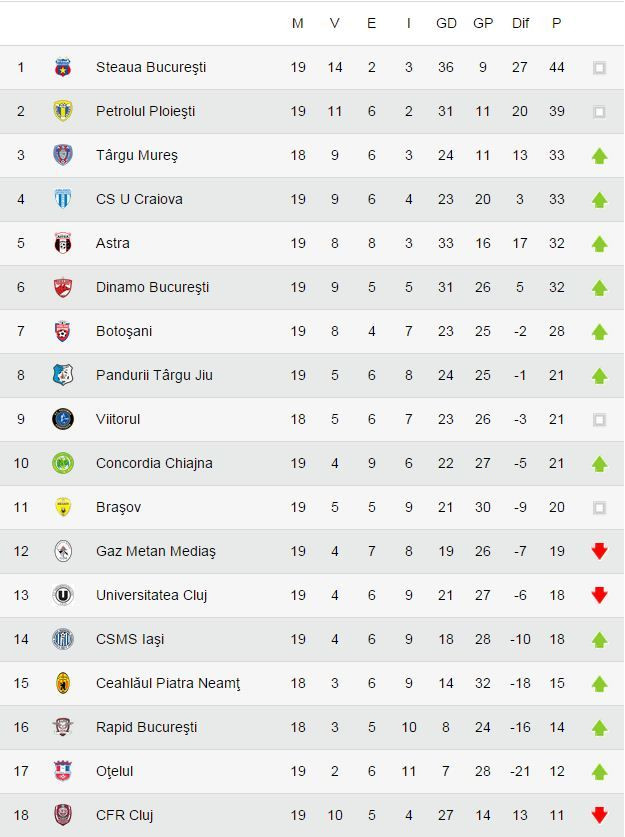625x837 pixels.
Task: Open the Rapid Bucureşti team link
Action: [146, 727]
